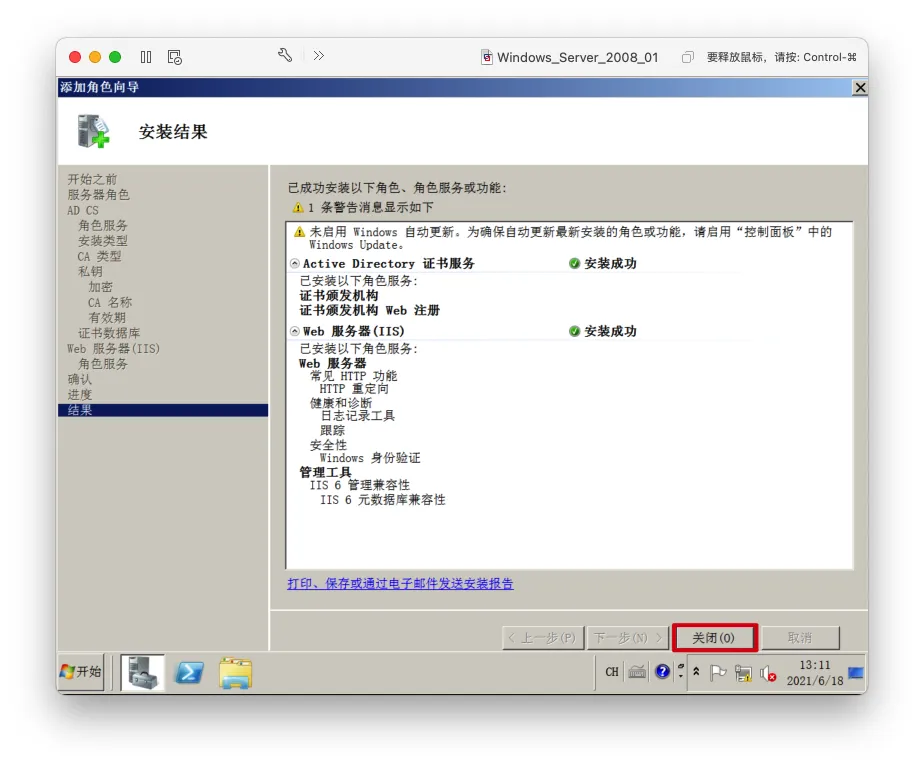The image size is (924, 769).
Task: Click the show desktop icon beside clock
Action: [856, 672]
